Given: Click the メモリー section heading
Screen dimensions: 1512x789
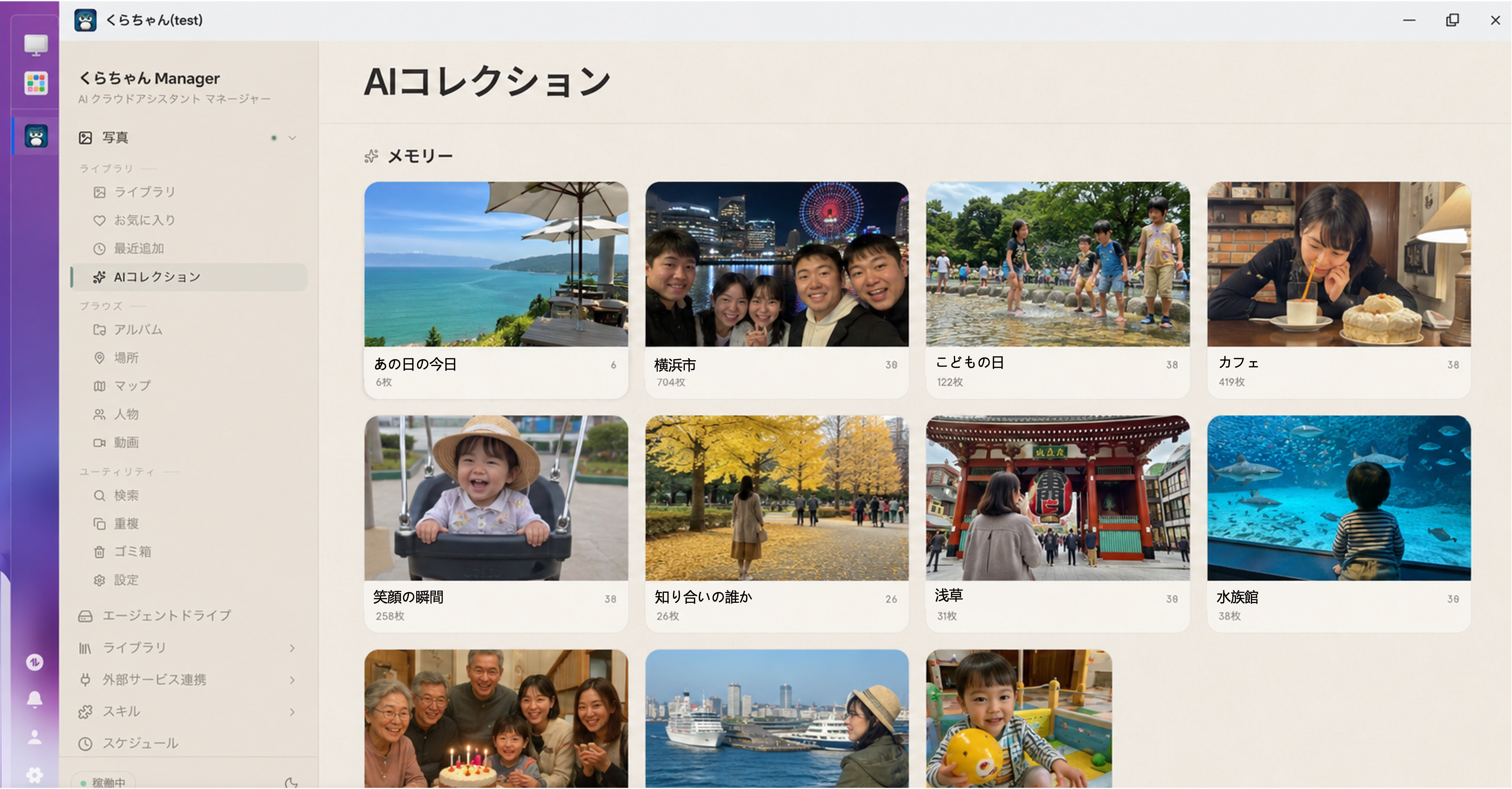Looking at the screenshot, I should pyautogui.click(x=420, y=156).
